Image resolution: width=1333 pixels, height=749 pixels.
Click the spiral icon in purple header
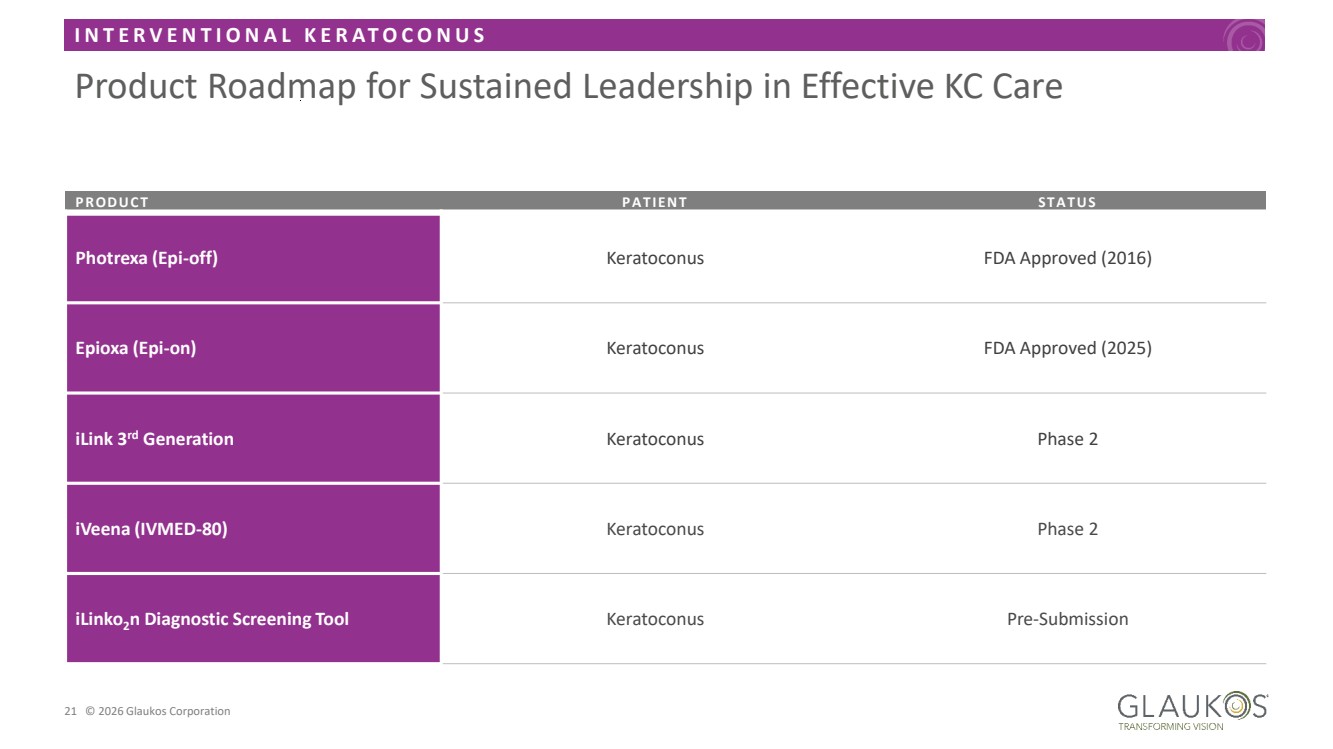coord(1245,38)
